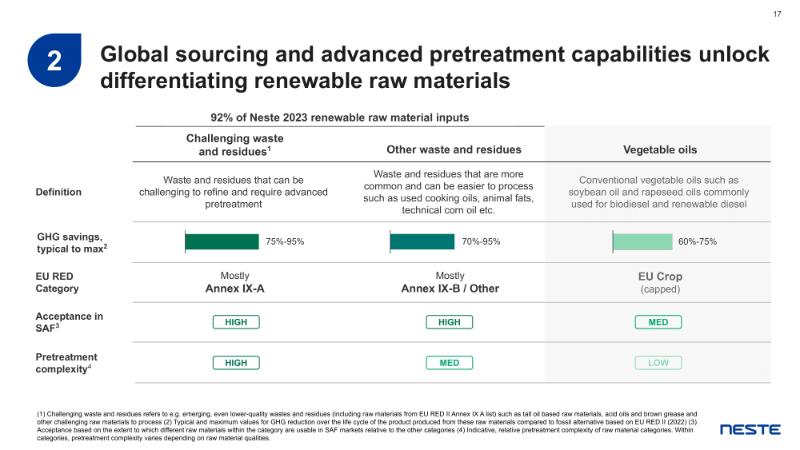The width and height of the screenshot is (800, 450).
Task: Click the blue number 2 section badge
Action: 55,60
